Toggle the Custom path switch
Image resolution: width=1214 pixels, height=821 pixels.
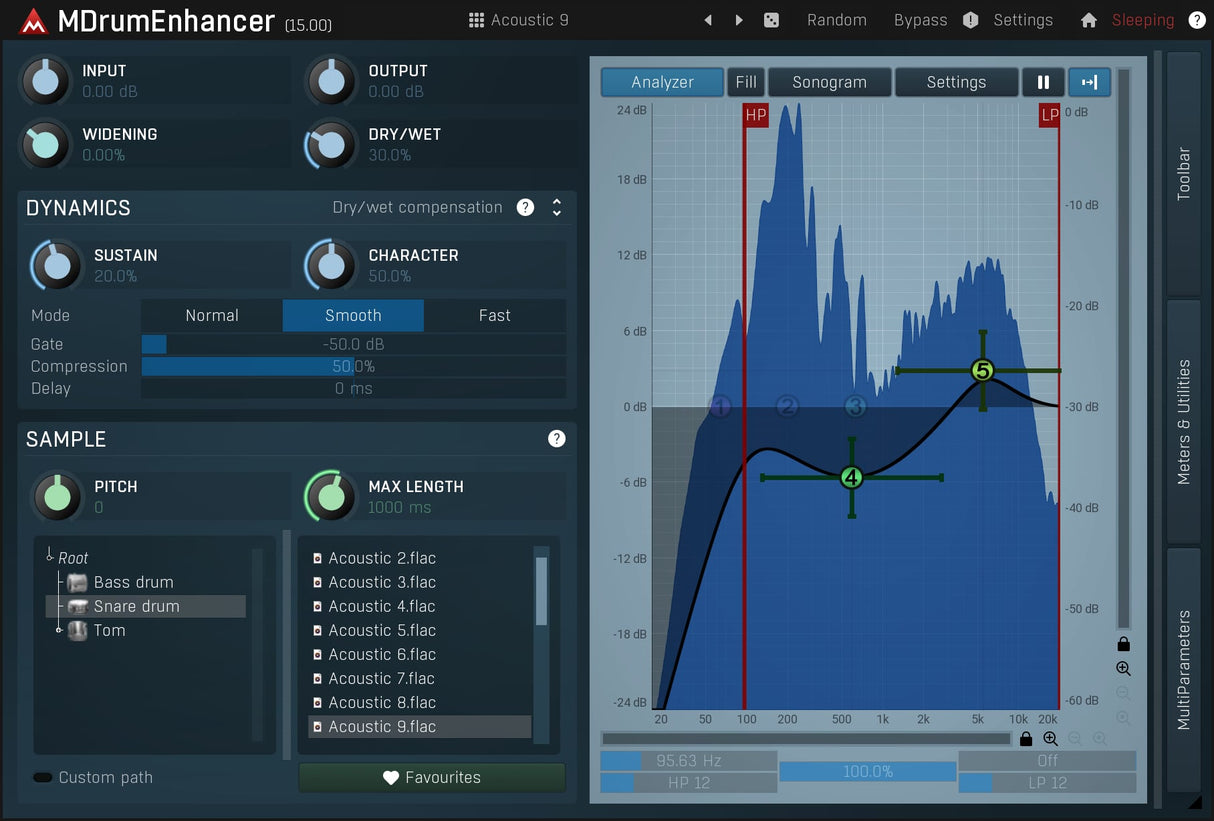point(43,778)
